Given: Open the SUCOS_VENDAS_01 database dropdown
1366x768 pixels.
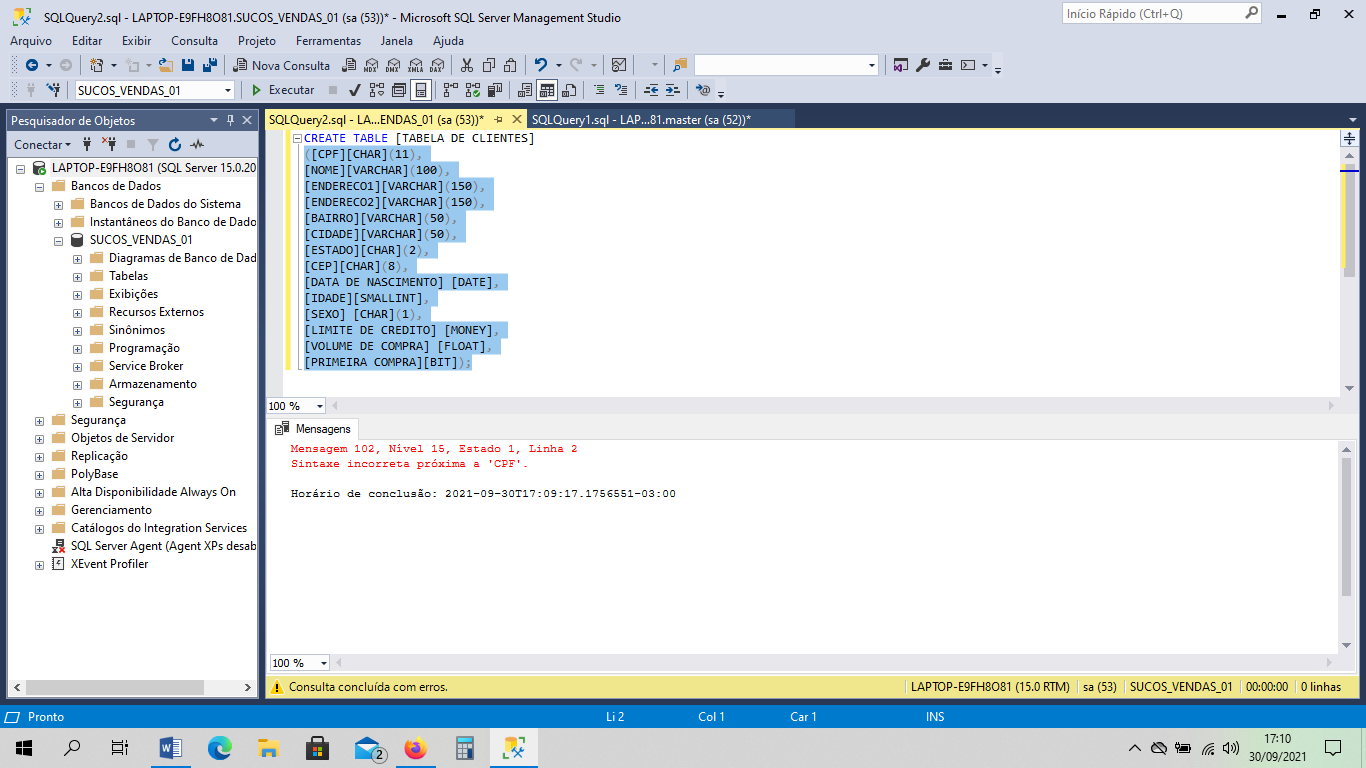Looking at the screenshot, I should (x=228, y=90).
